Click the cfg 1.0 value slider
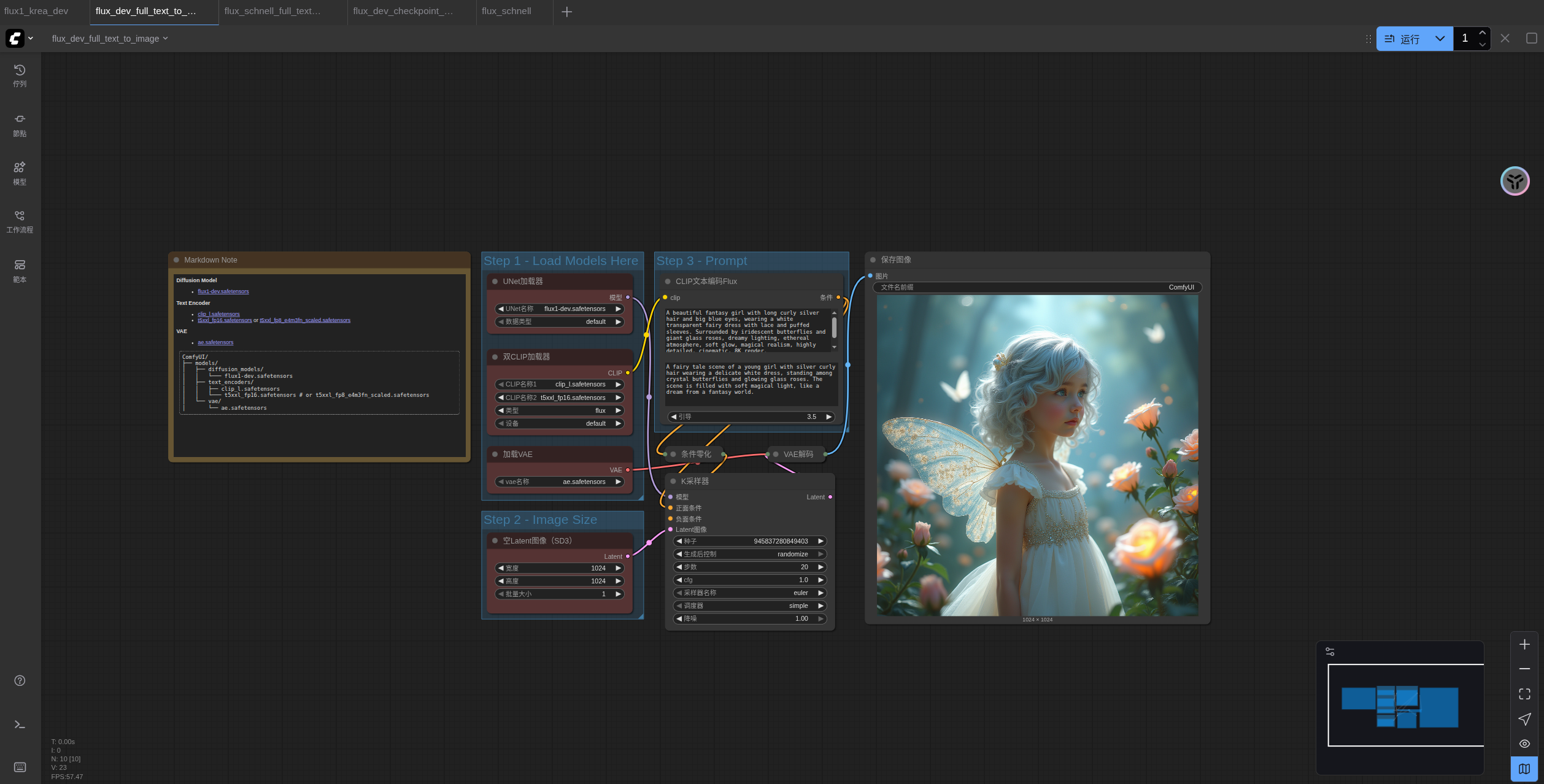The height and width of the screenshot is (784, 1544). click(750, 580)
